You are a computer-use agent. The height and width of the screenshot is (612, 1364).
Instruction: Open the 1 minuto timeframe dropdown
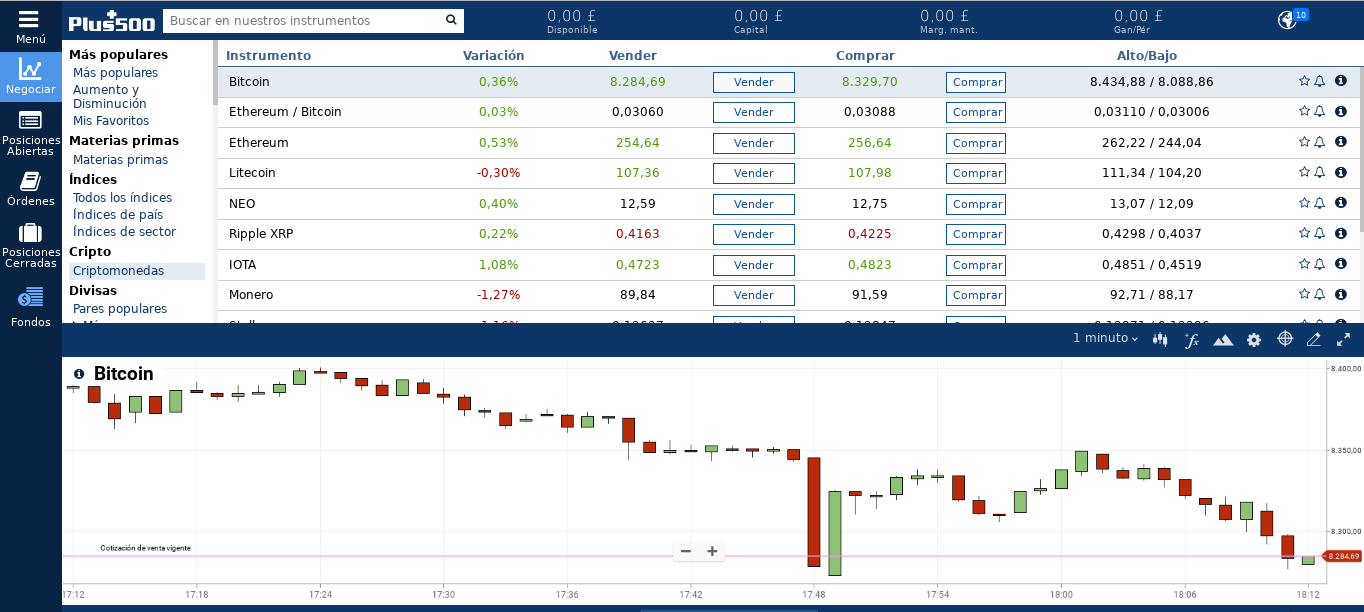[x=1105, y=338]
